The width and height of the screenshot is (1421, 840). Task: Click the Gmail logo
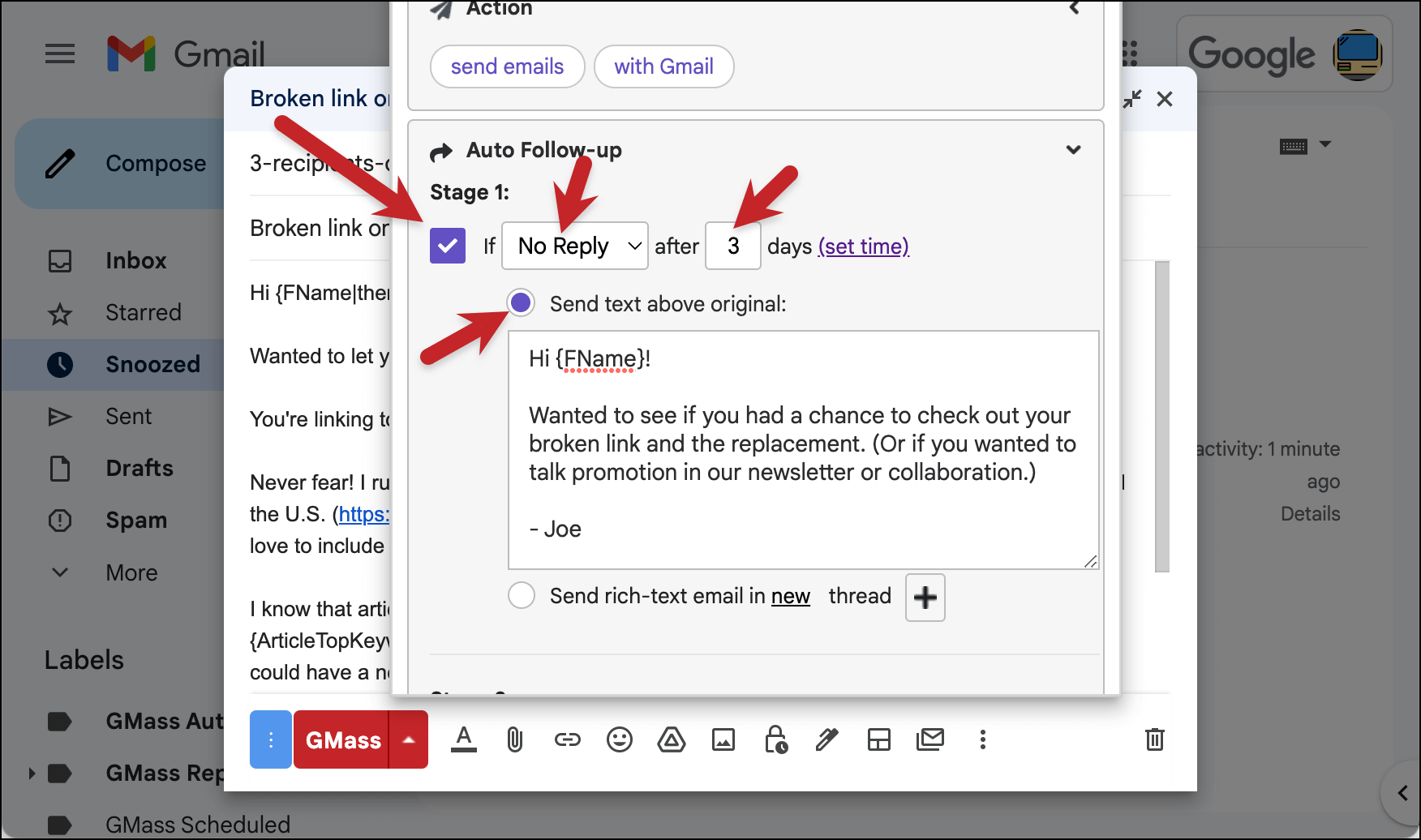coord(186,54)
